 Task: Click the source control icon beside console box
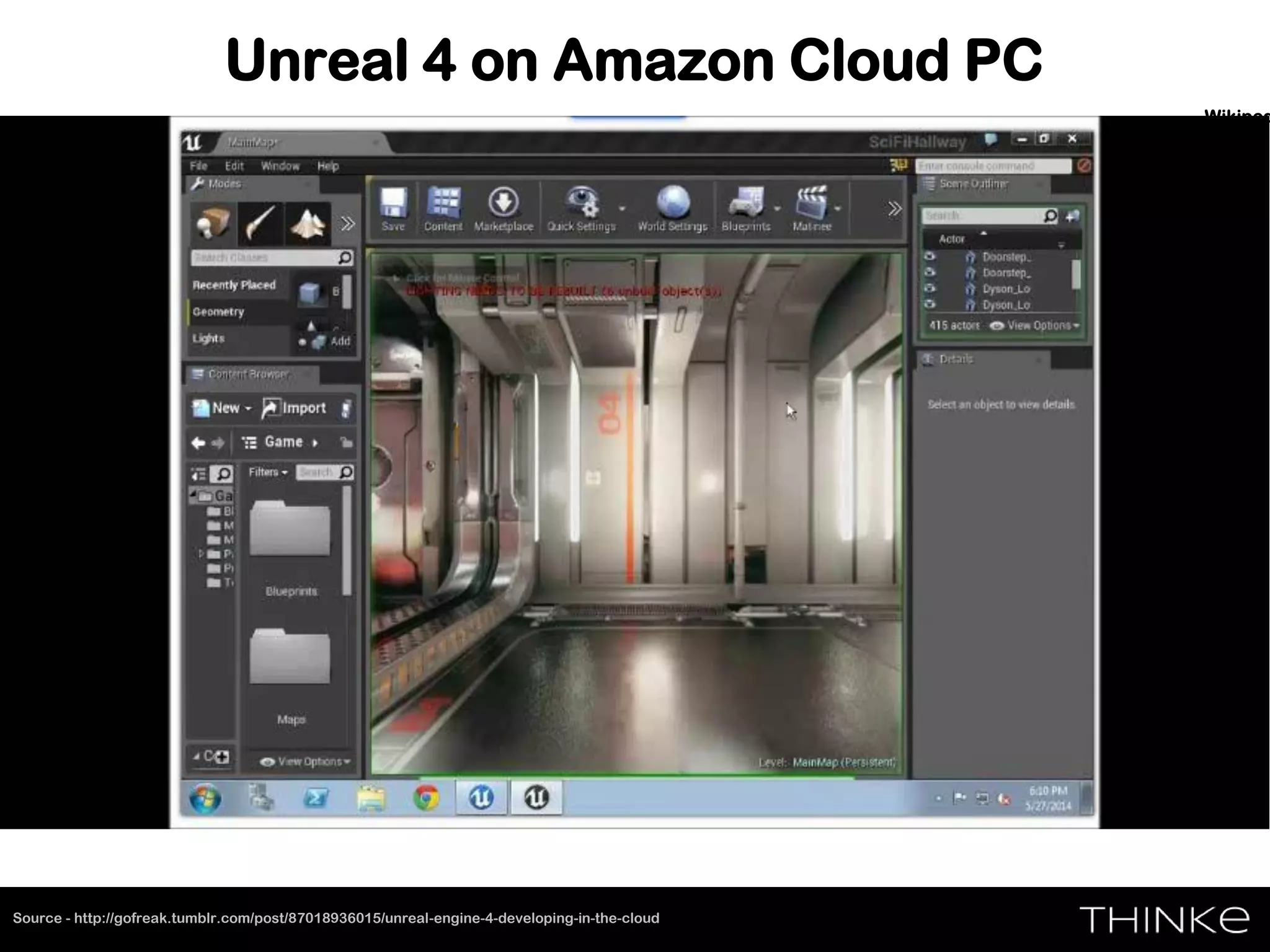click(899, 165)
